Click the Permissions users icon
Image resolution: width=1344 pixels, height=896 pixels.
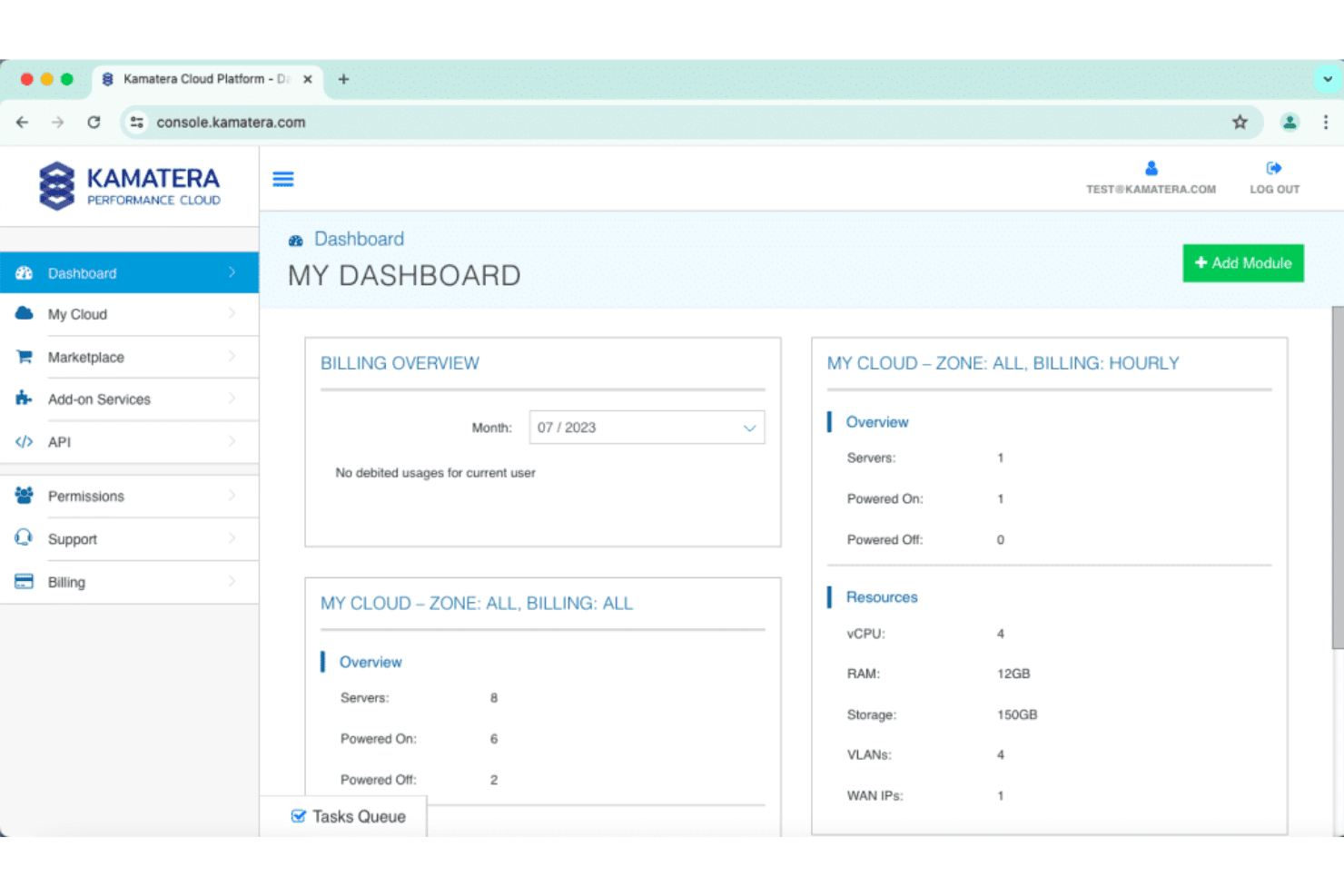tap(25, 496)
